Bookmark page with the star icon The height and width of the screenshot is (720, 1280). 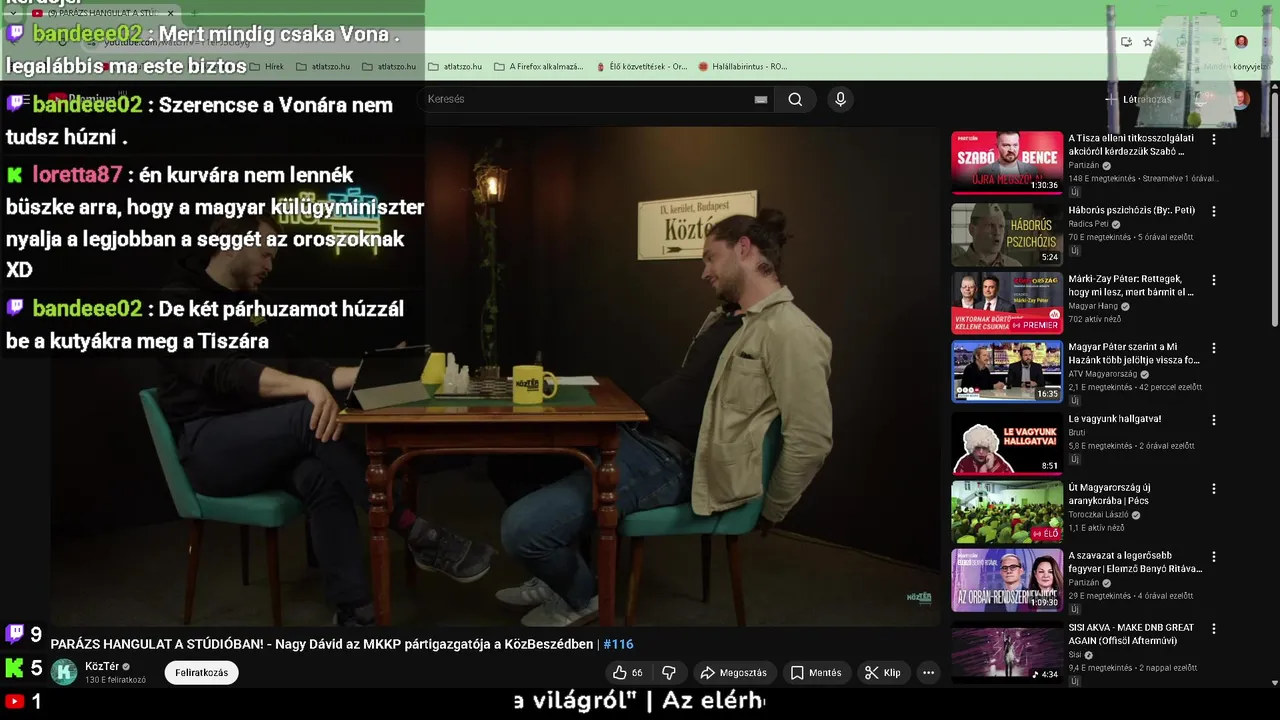[x=1148, y=42]
